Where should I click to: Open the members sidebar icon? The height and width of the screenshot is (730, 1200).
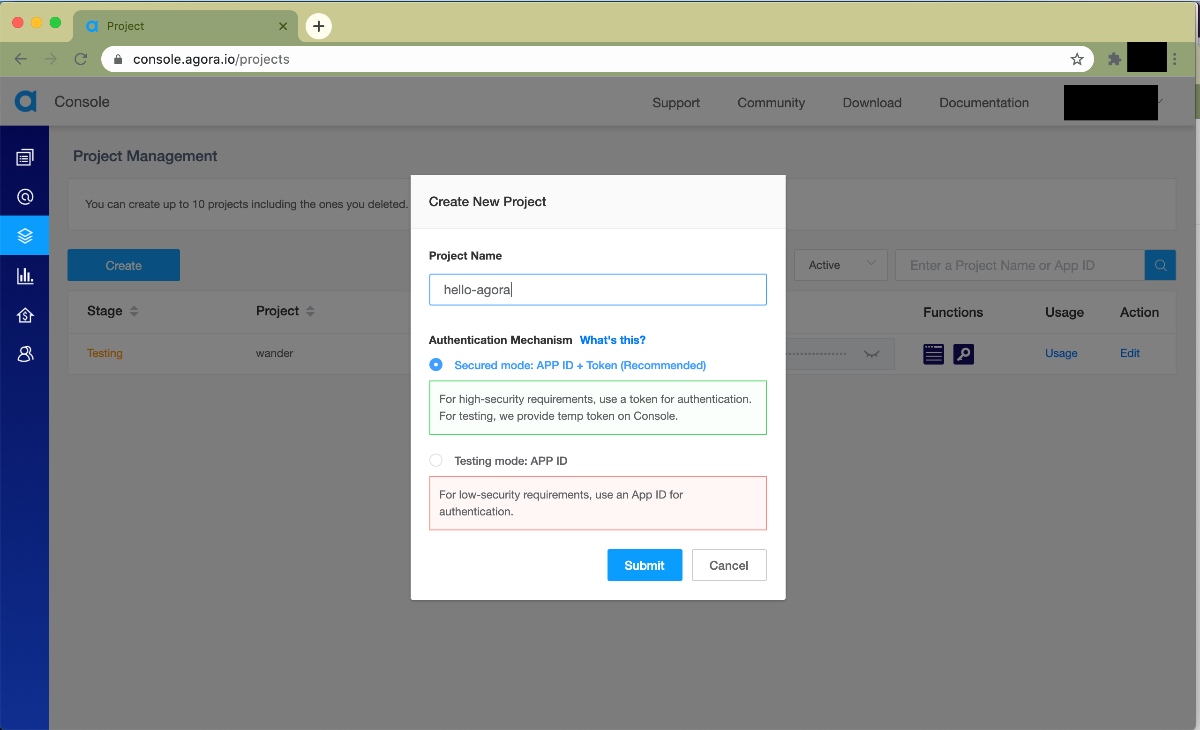pyautogui.click(x=25, y=354)
